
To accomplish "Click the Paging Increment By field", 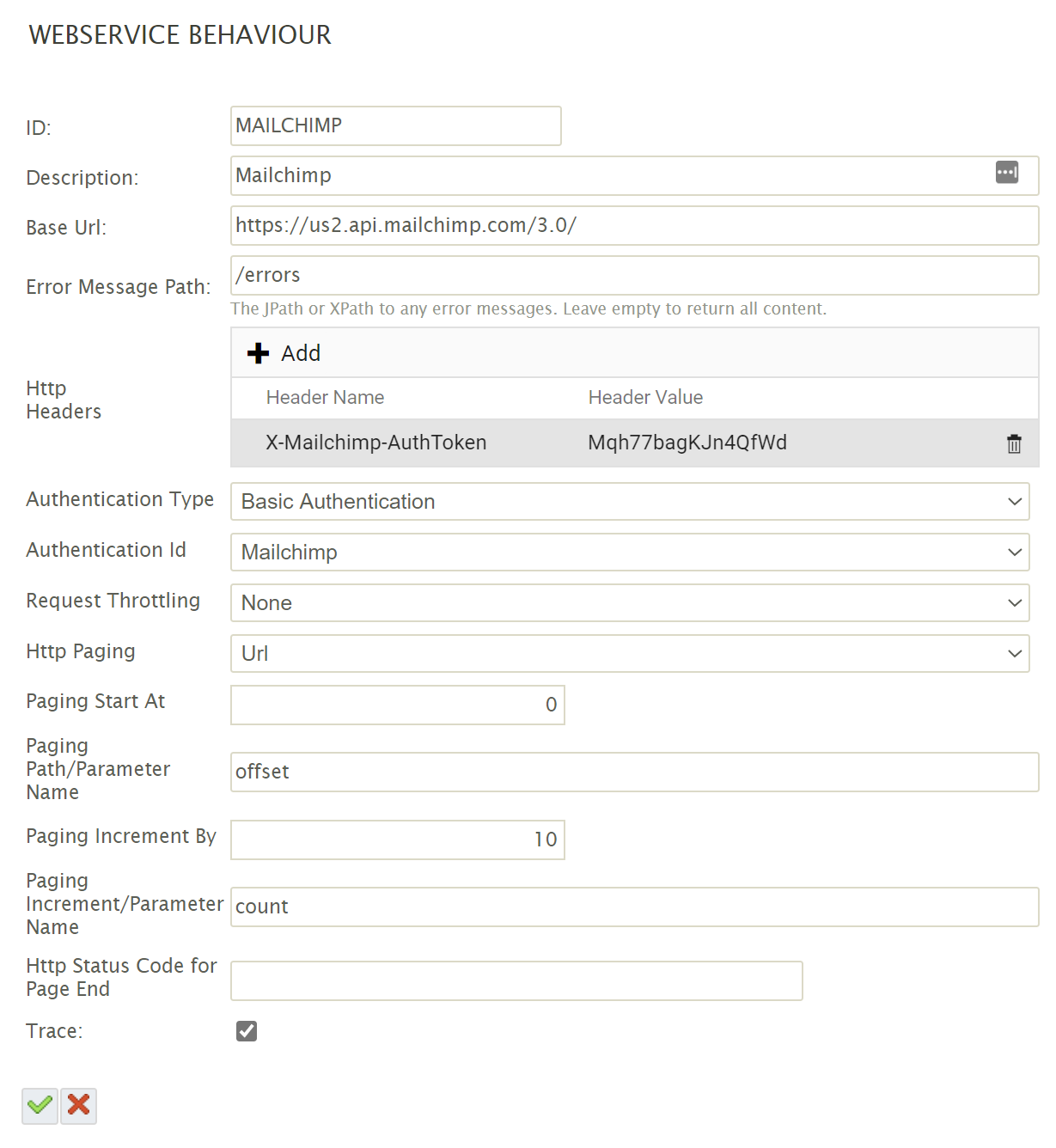I will 397,840.
